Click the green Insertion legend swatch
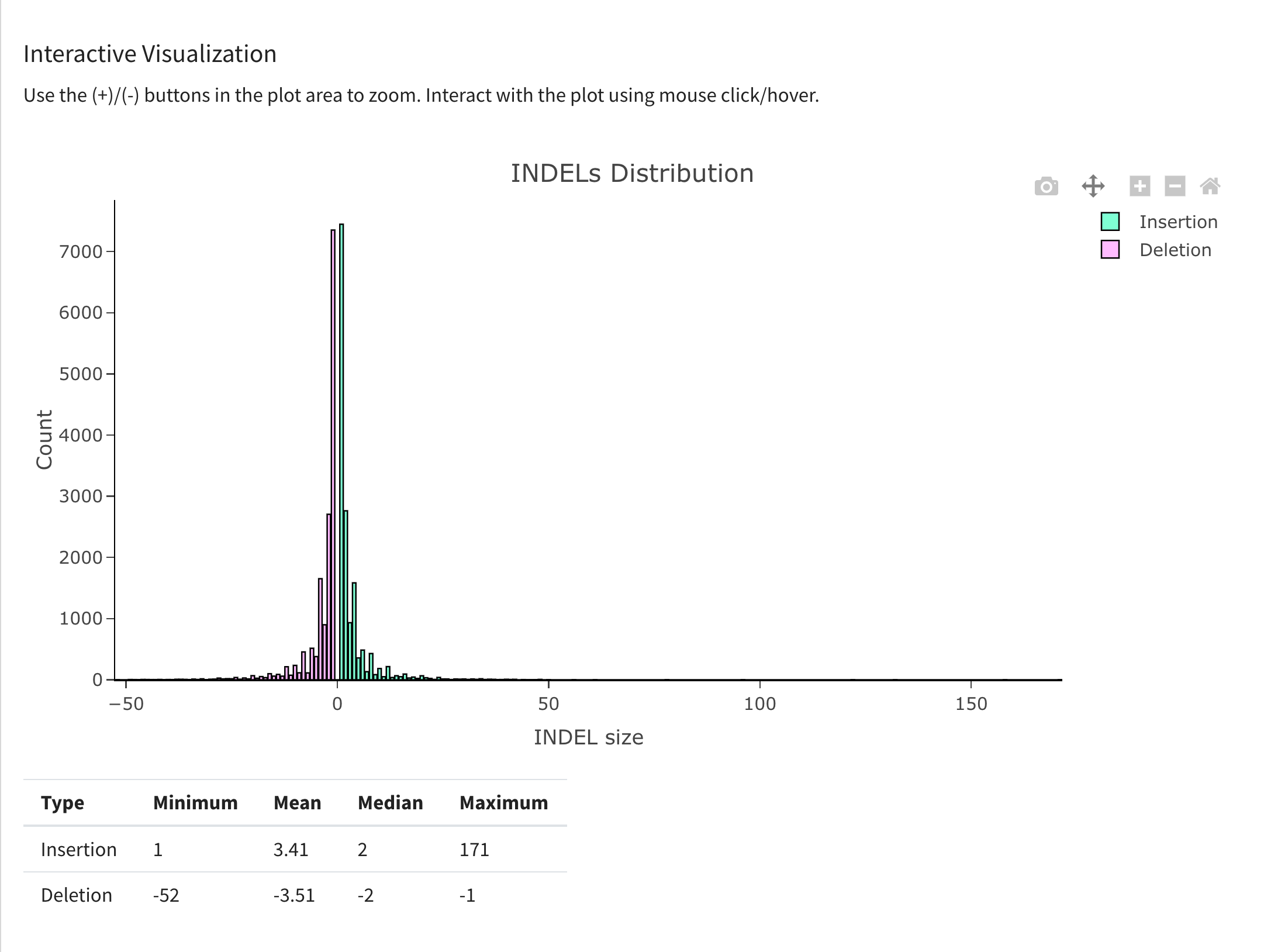This screenshot has width=1264, height=952. pos(1110,222)
